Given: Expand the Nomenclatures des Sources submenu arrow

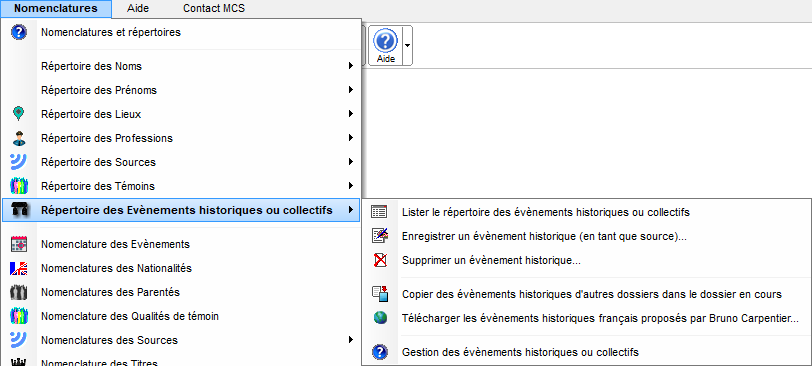Looking at the screenshot, I should pos(351,340).
